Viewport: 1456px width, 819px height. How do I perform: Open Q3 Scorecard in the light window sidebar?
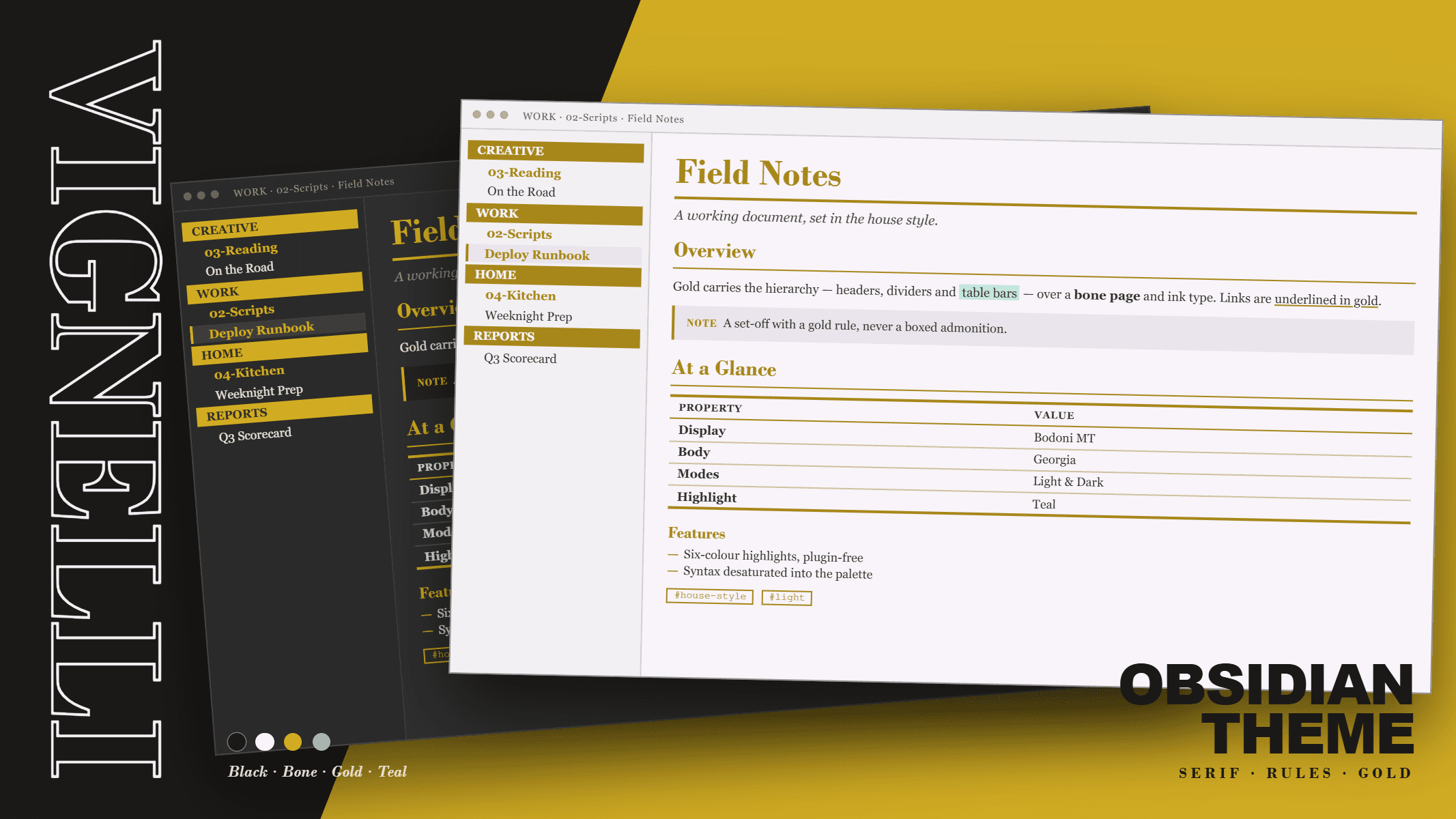[x=520, y=358]
